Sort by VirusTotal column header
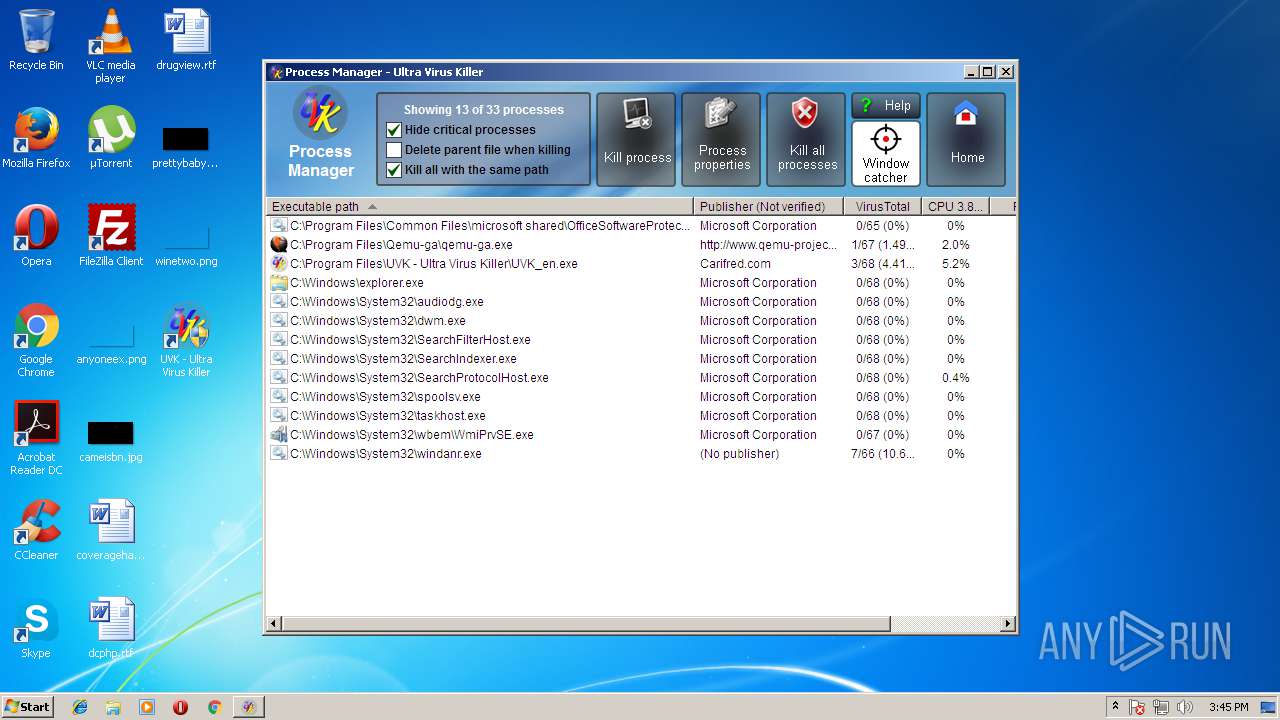This screenshot has height=720, width=1280. pyautogui.click(x=882, y=206)
